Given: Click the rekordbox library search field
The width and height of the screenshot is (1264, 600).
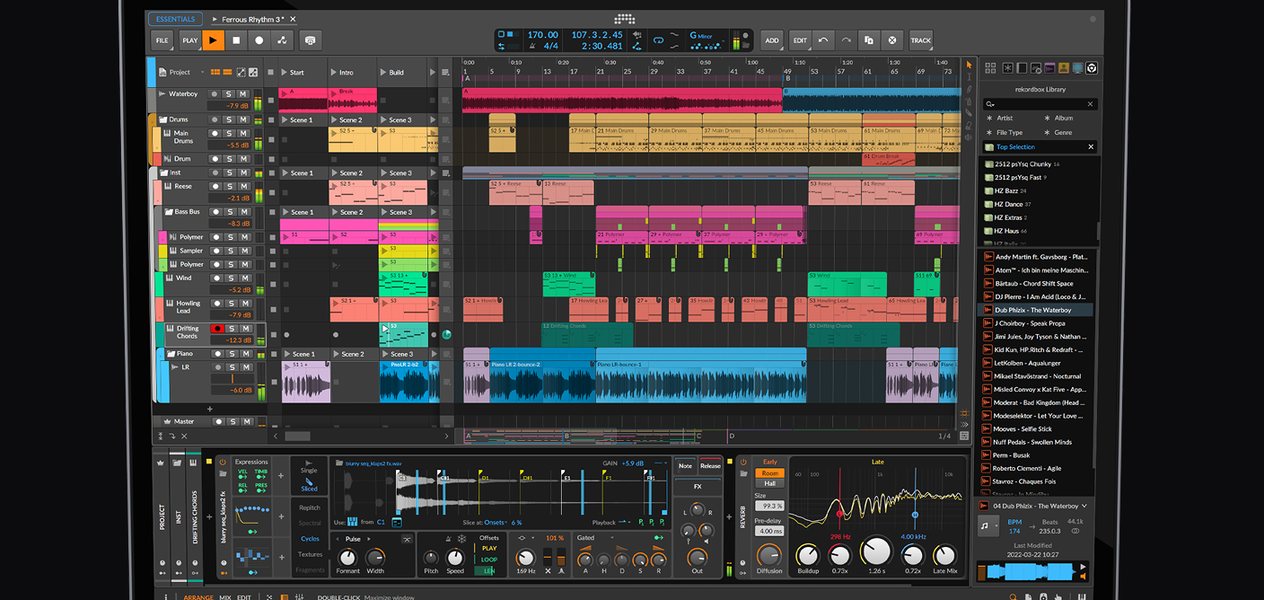Looking at the screenshot, I should click(x=1040, y=104).
